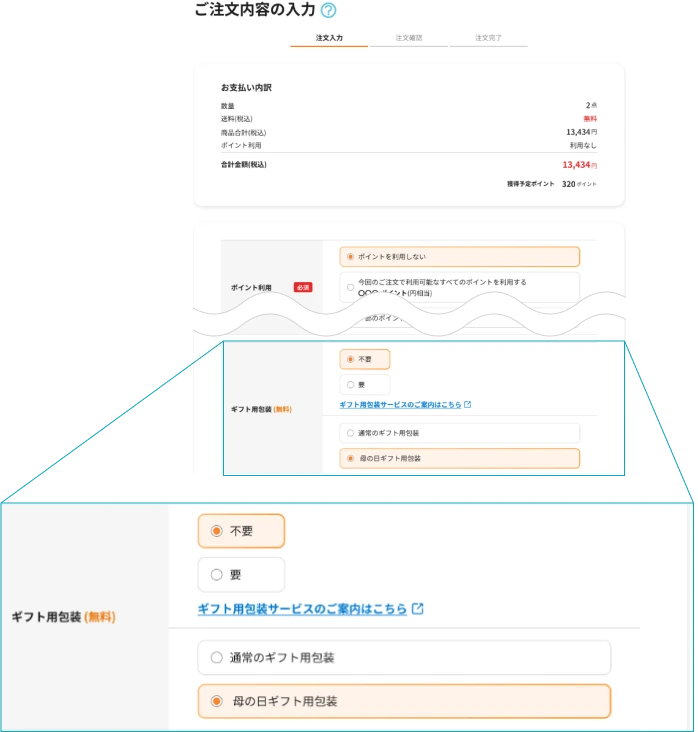This screenshot has height=732, width=698.
Task: Click the 合計金額(税込) label
Action: (245, 165)
